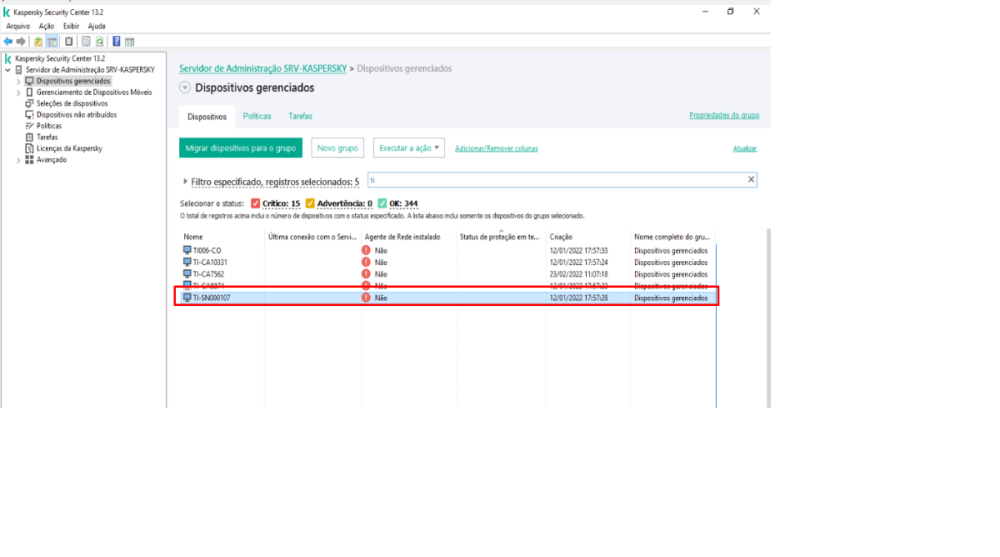1000x557 pixels.
Task: Click the computer icon of TI006-CO row
Action: (187, 250)
